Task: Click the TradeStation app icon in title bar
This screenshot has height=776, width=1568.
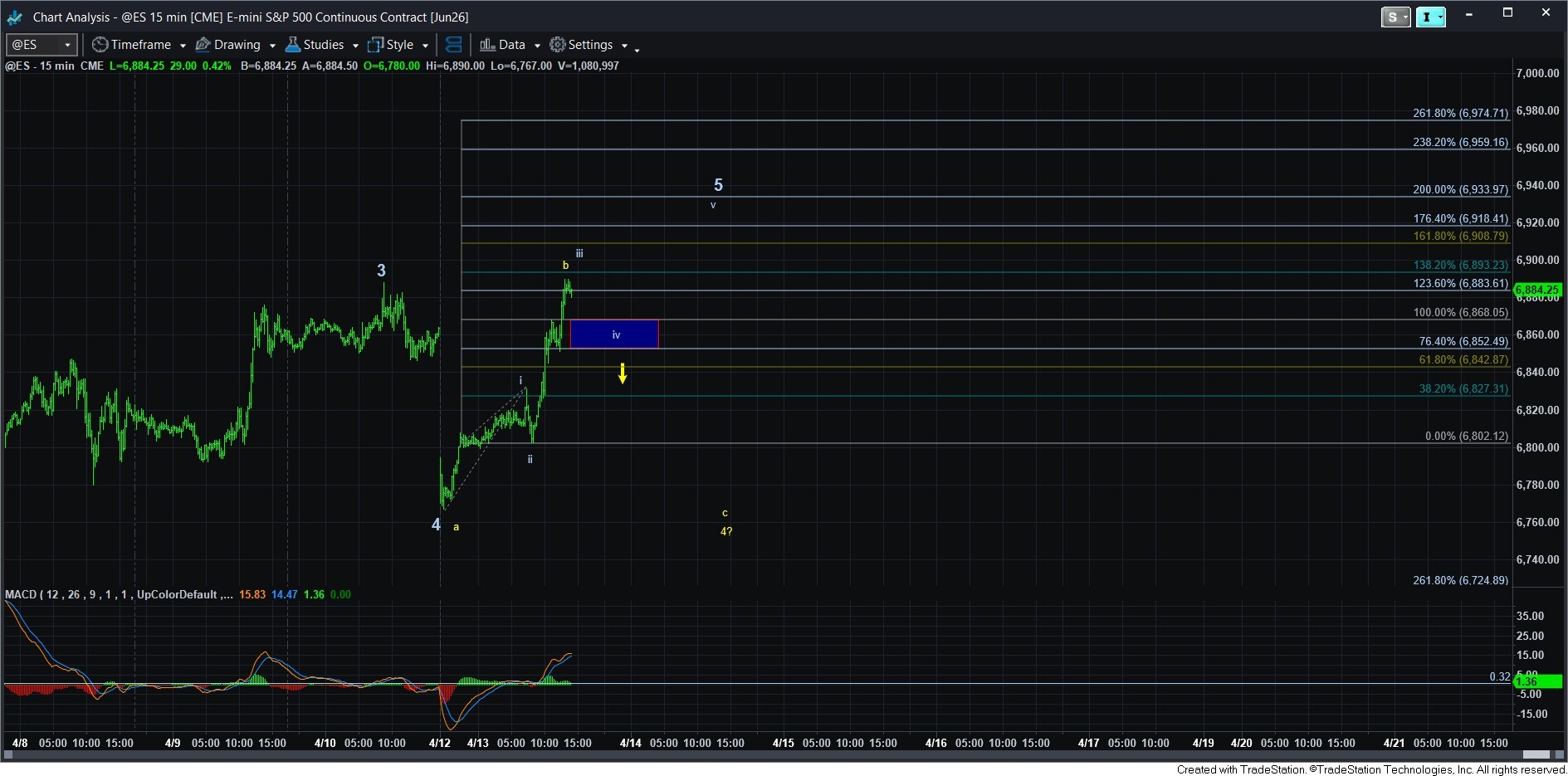Action: 14,17
